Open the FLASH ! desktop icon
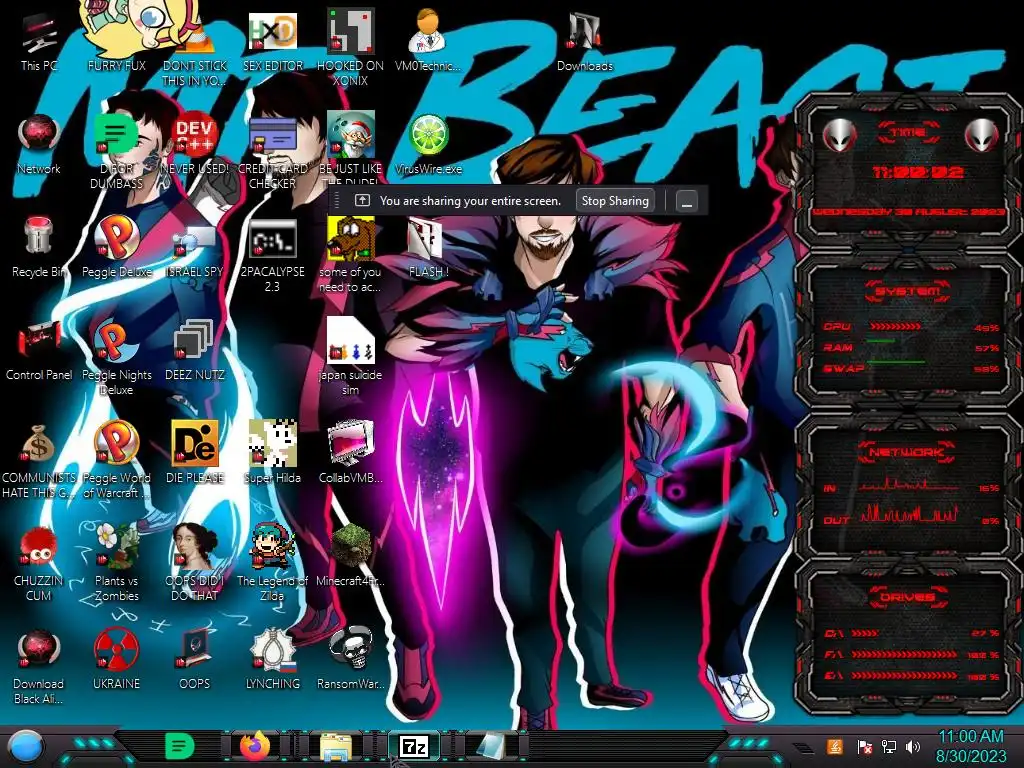 (x=428, y=247)
